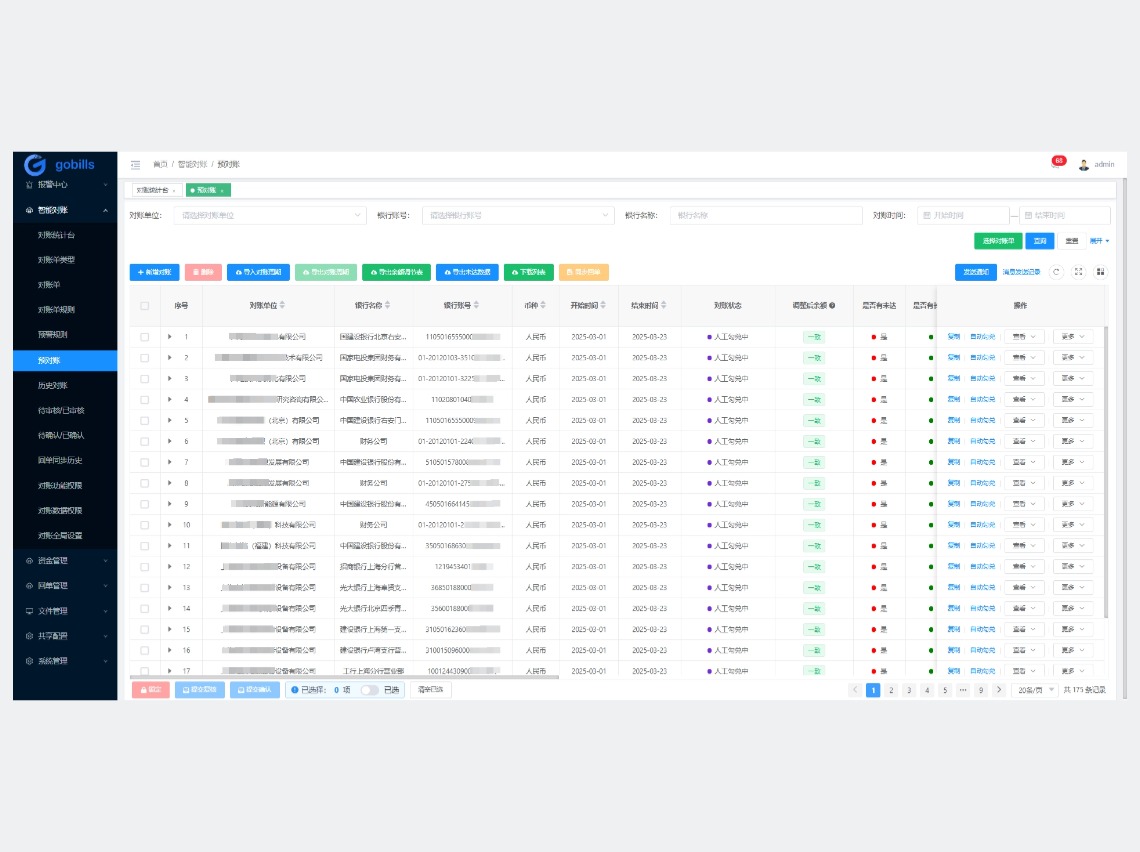Open the 20条/页 page size dropdown
Viewport: 1140px width, 852px height.
tap(1036, 690)
